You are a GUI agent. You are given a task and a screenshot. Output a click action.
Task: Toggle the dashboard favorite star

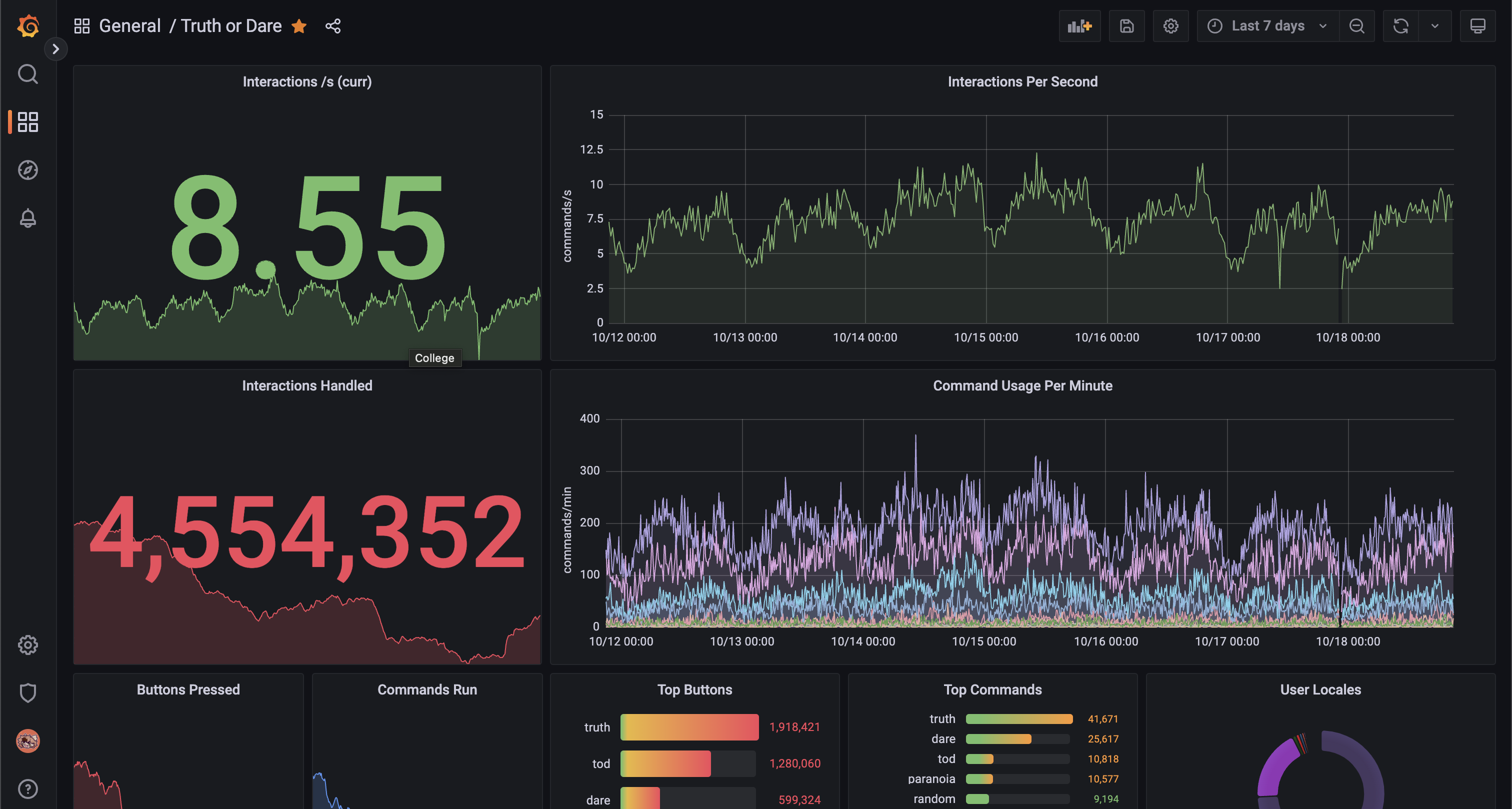pos(299,26)
